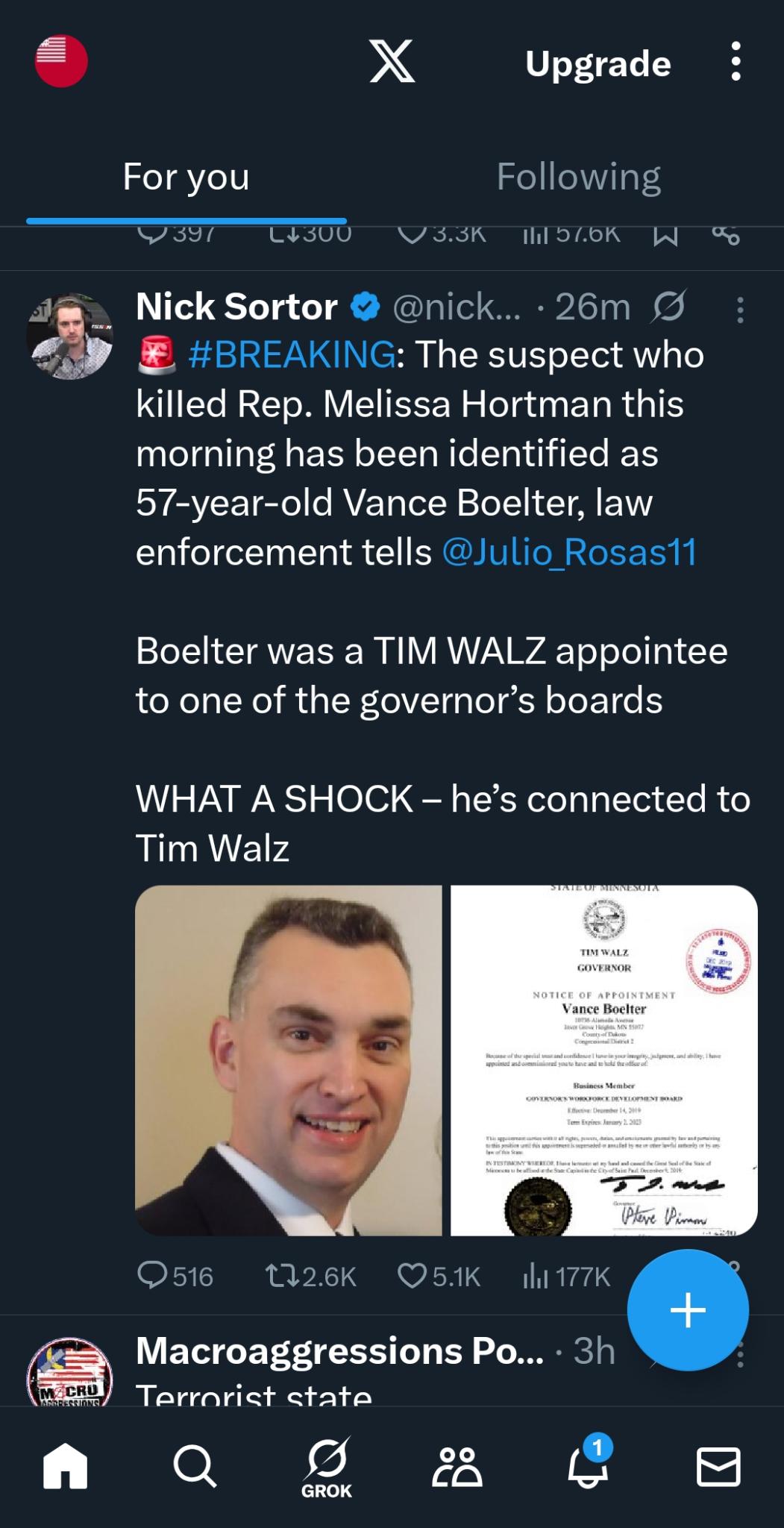Open the Grok tab in bottom navigation
This screenshot has width=784, height=1528.
(x=326, y=1468)
